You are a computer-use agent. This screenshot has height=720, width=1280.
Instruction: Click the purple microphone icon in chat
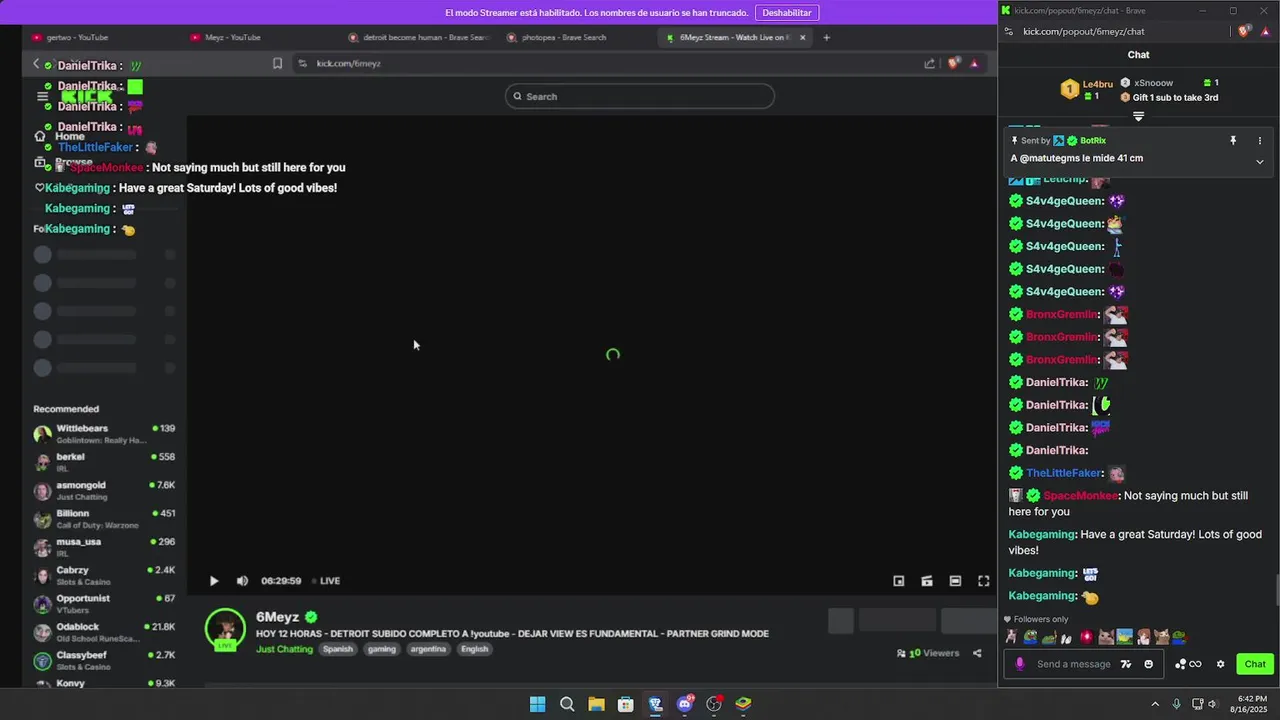1020,664
